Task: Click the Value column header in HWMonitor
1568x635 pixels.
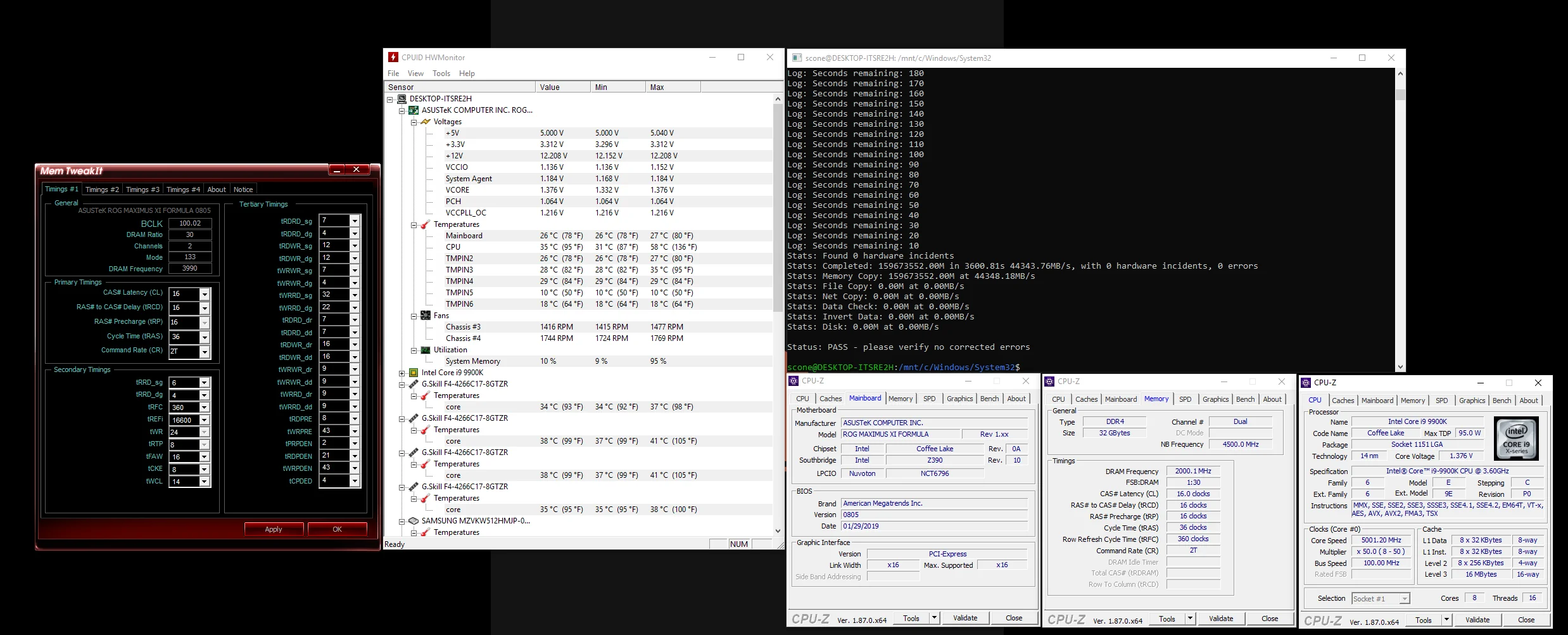Action: click(563, 87)
